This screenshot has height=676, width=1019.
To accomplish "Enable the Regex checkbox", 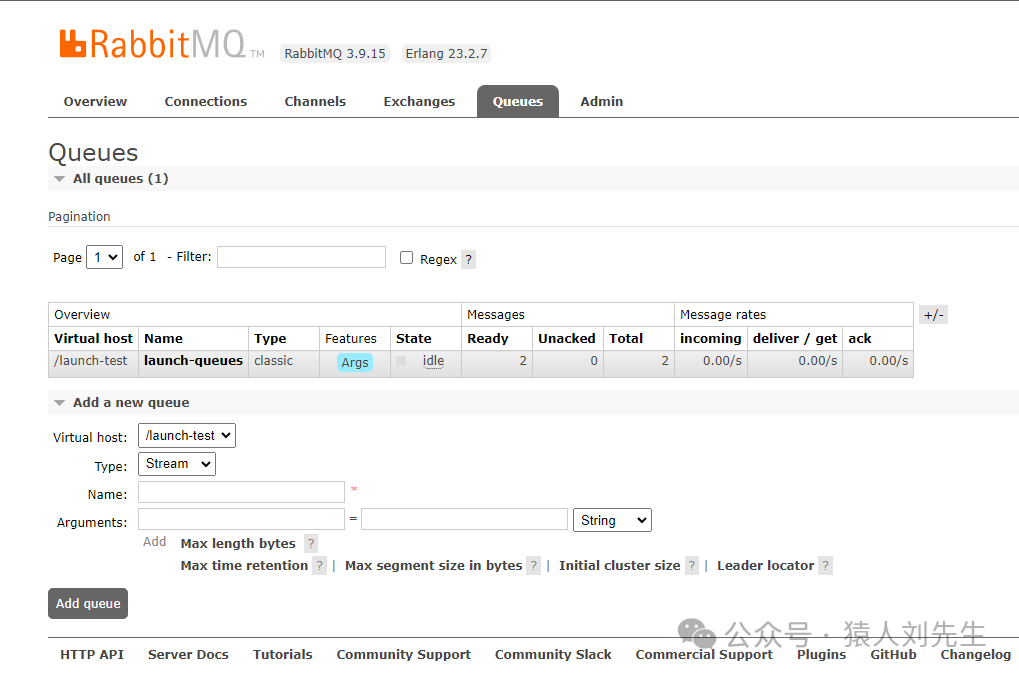I will 406,257.
